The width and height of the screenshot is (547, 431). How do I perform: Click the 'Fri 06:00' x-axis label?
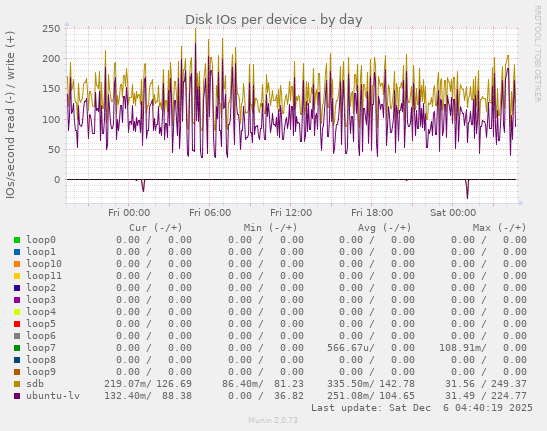pos(210,213)
